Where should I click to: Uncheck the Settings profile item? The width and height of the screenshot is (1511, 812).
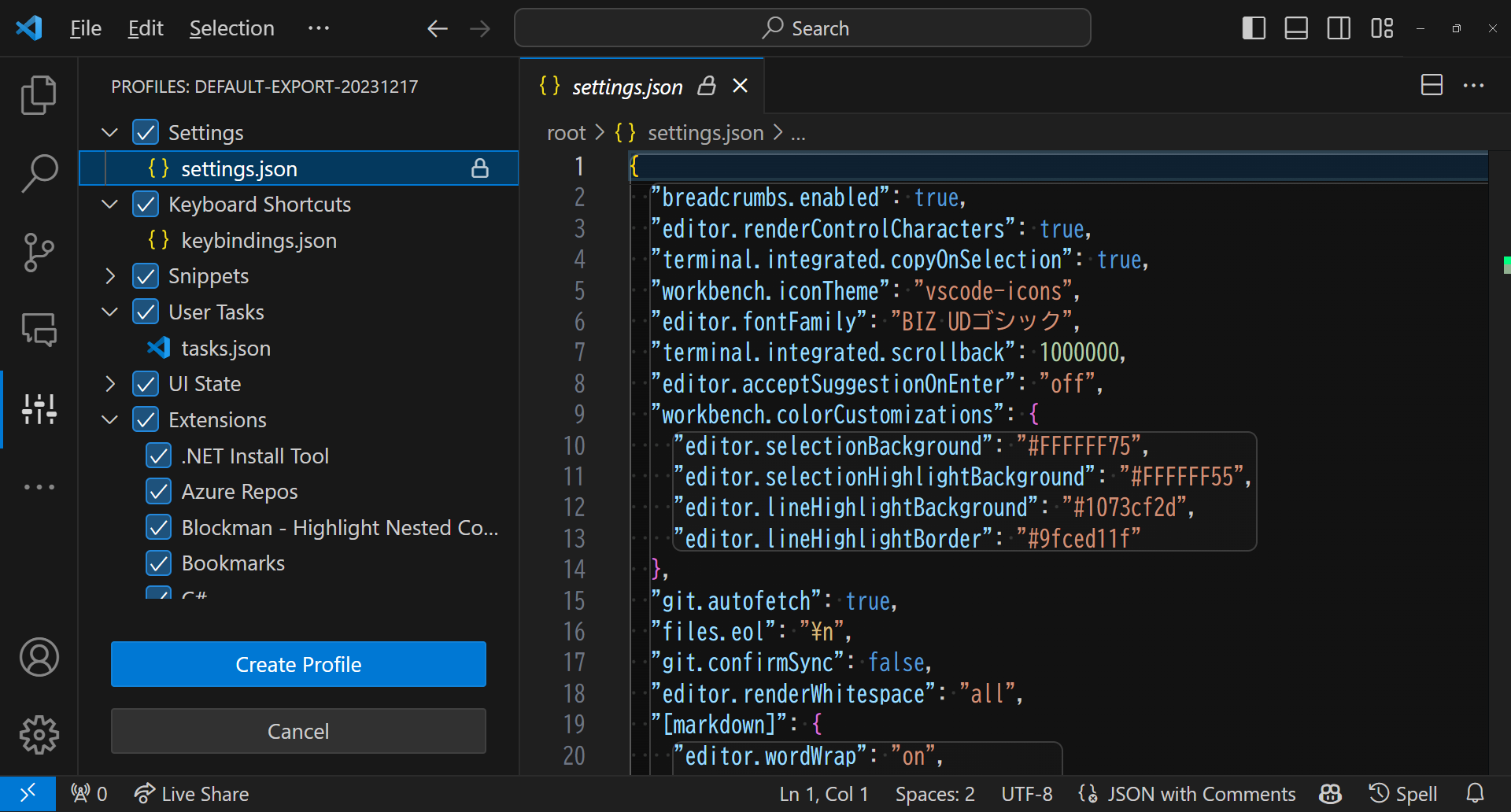coord(146,131)
